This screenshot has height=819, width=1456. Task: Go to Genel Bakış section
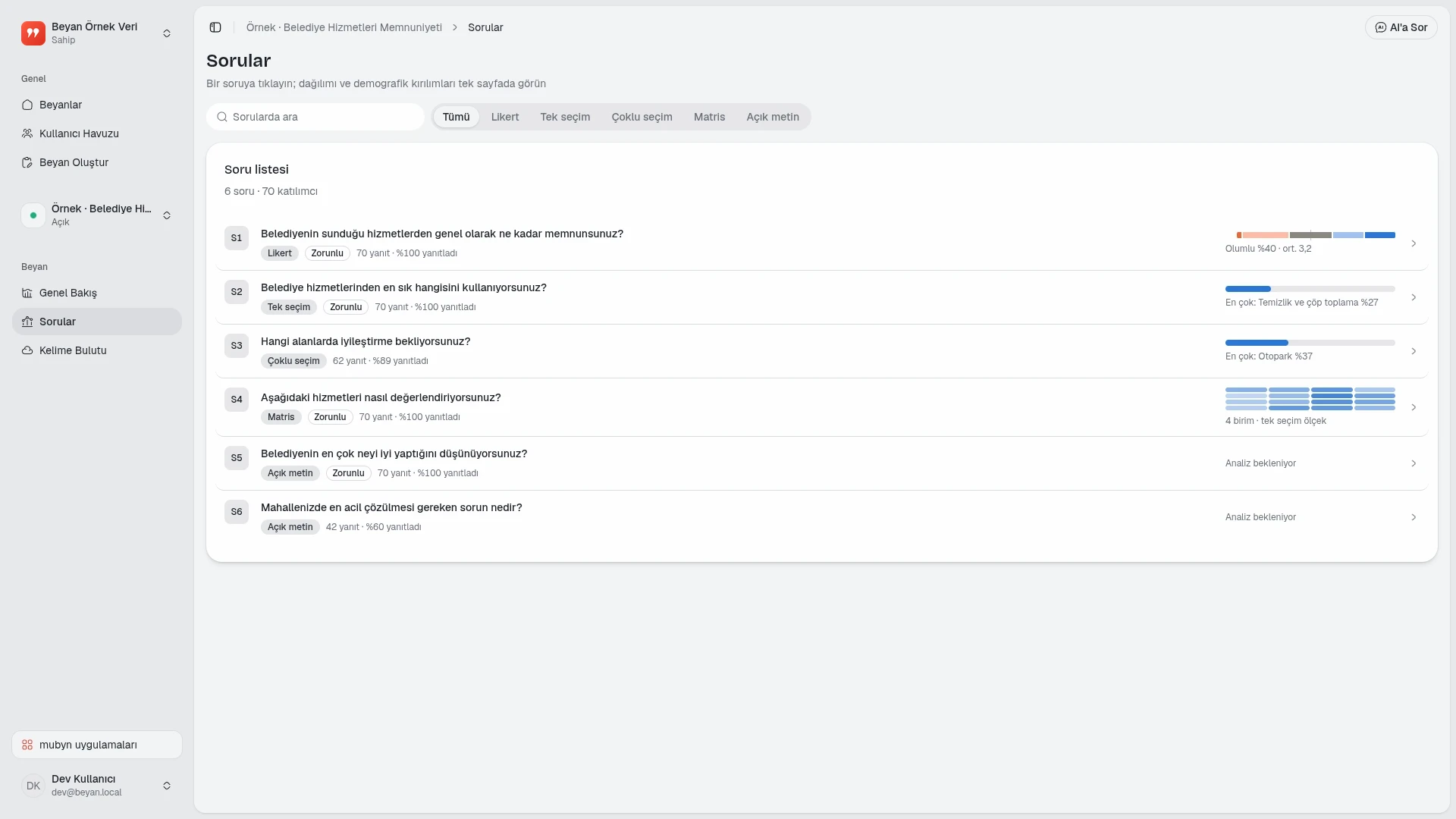pyautogui.click(x=97, y=293)
